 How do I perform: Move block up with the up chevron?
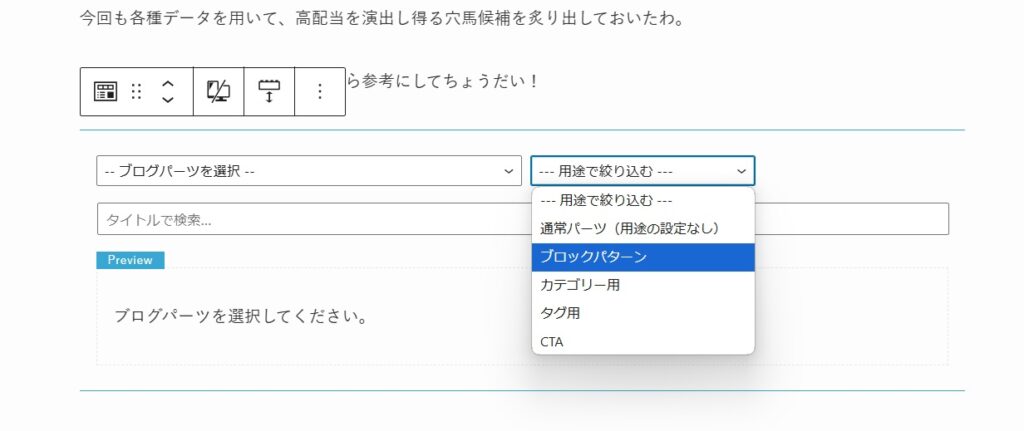(168, 84)
